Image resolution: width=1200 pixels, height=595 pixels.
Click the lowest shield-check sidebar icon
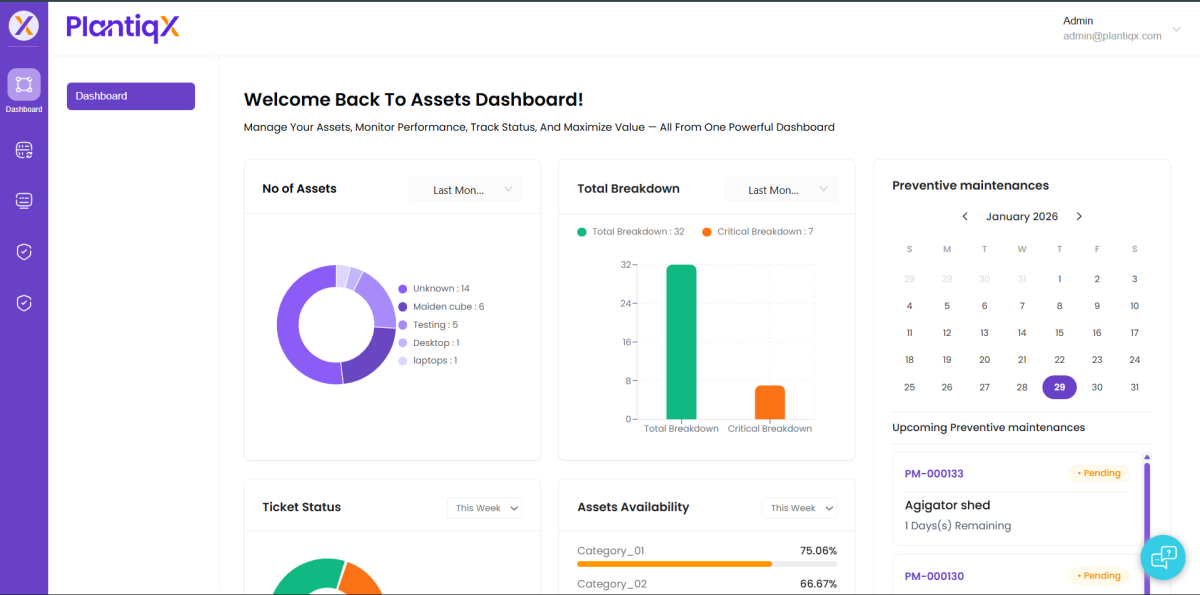click(x=24, y=303)
